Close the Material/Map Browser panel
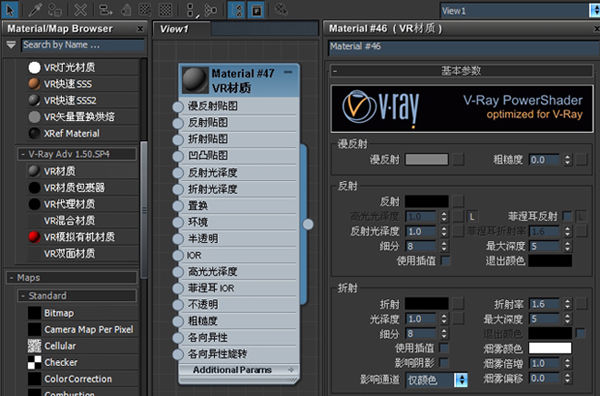 coord(140,29)
